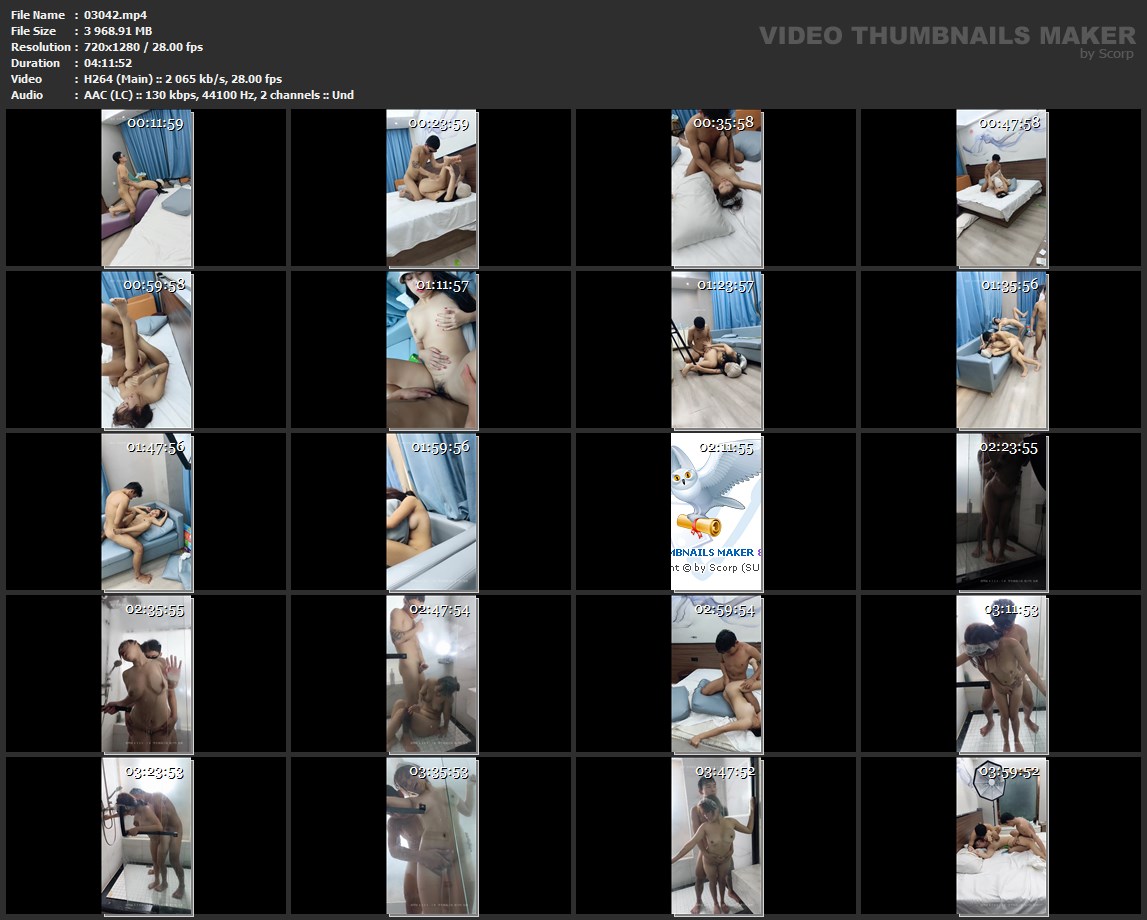Image resolution: width=1147 pixels, height=920 pixels.
Task: Select the frame at 01:47:56
Action: tap(147, 512)
